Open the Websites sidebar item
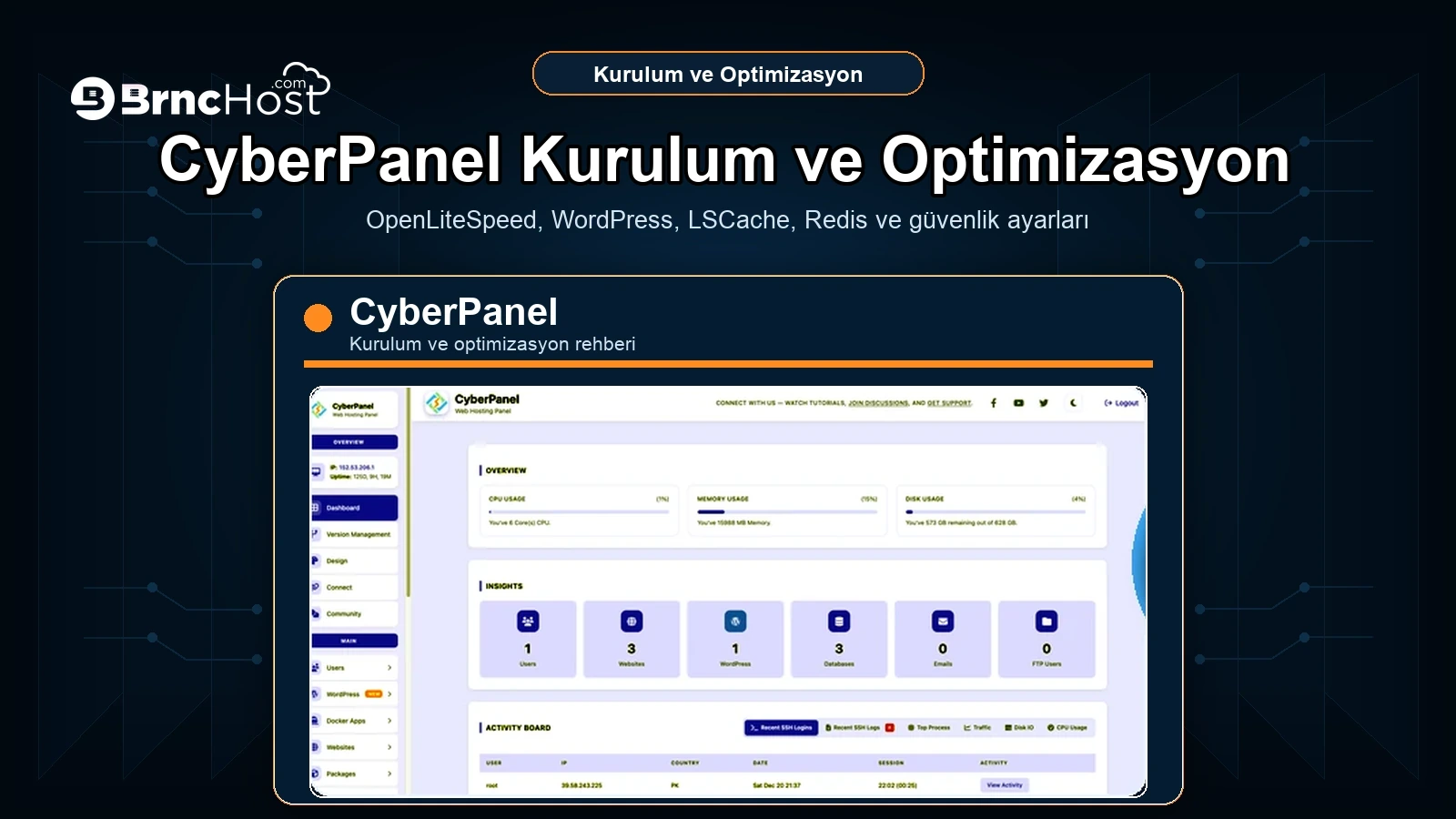The width and height of the screenshot is (1456, 819). point(355,747)
